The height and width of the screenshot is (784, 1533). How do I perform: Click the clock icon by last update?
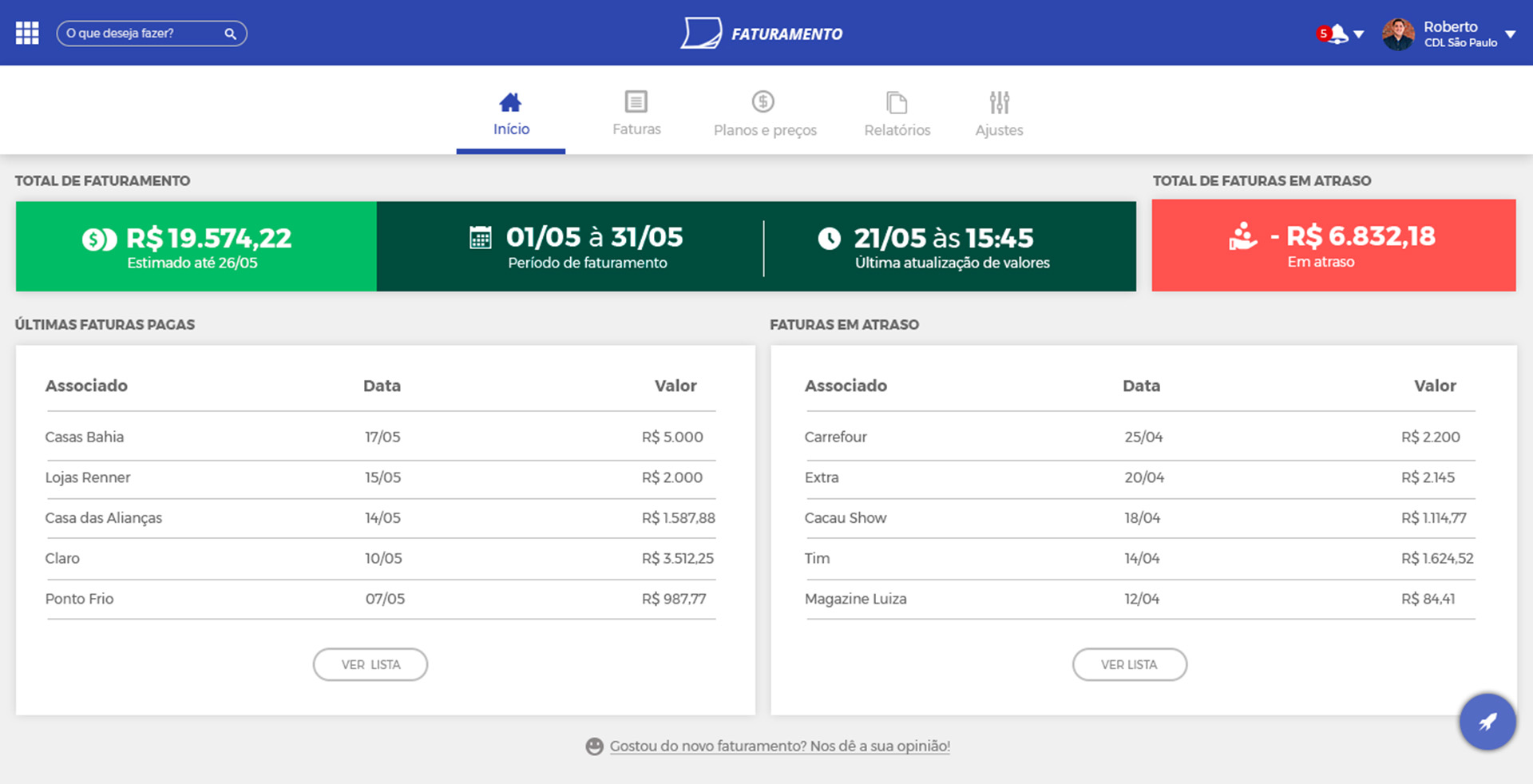click(x=830, y=238)
